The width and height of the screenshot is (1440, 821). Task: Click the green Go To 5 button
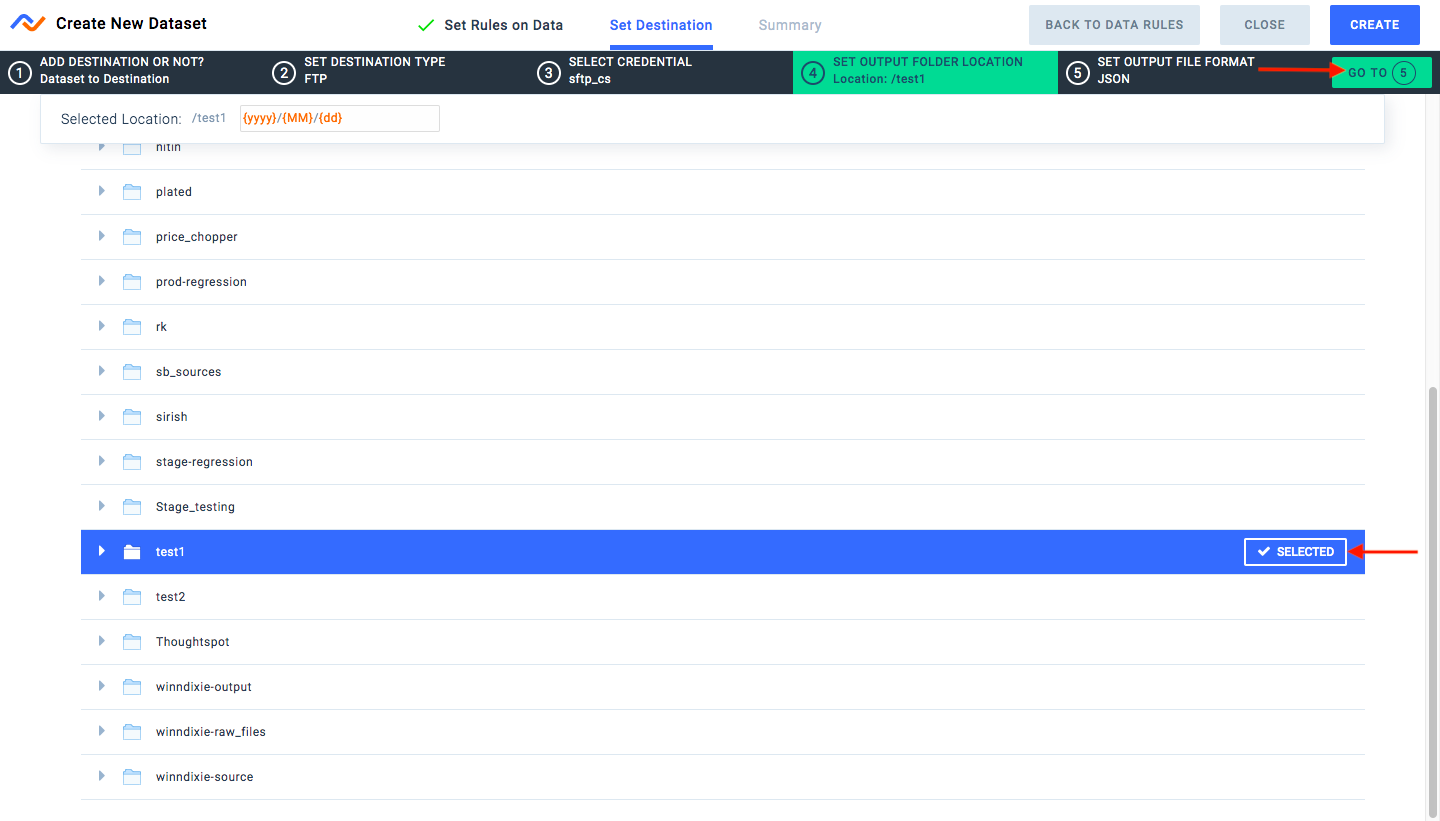(1381, 73)
